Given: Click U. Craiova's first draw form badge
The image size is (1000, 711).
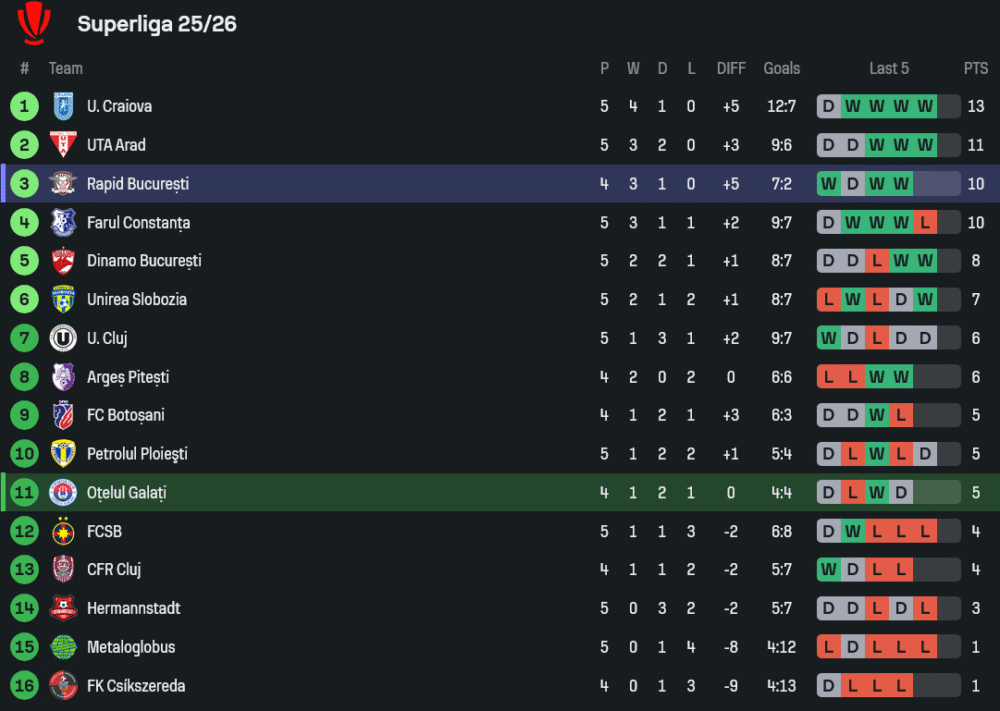Looking at the screenshot, I should [x=828, y=106].
